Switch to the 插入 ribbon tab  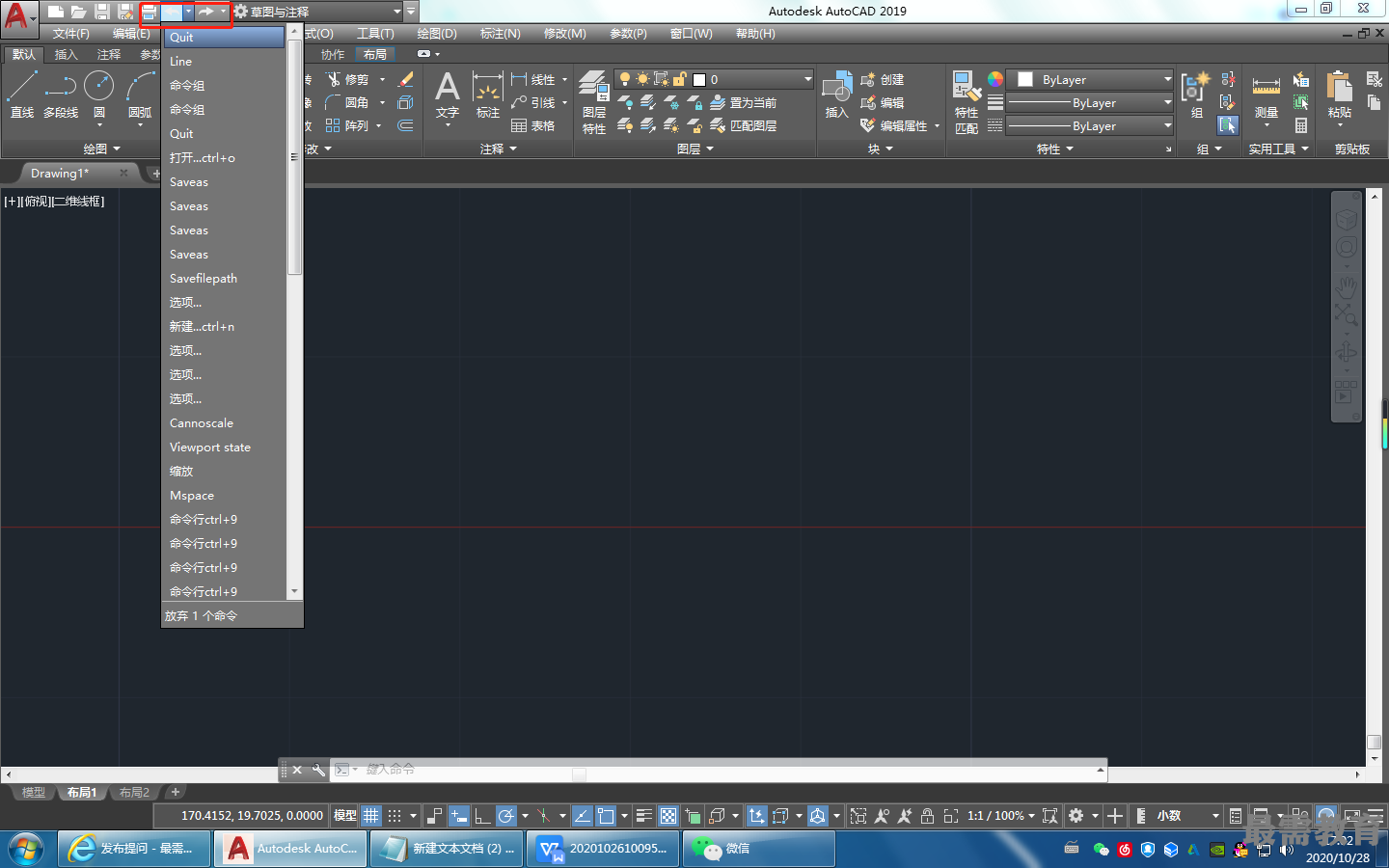[x=66, y=54]
